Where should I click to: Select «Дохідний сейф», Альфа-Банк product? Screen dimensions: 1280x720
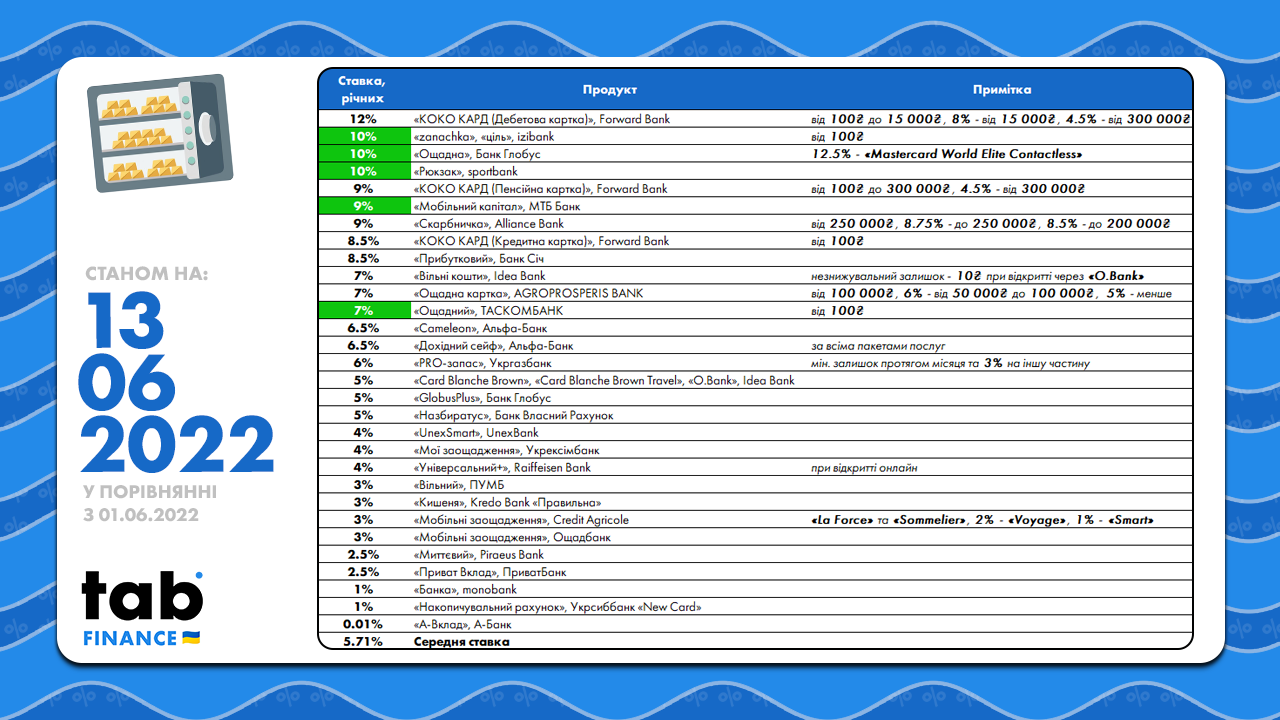click(x=493, y=346)
